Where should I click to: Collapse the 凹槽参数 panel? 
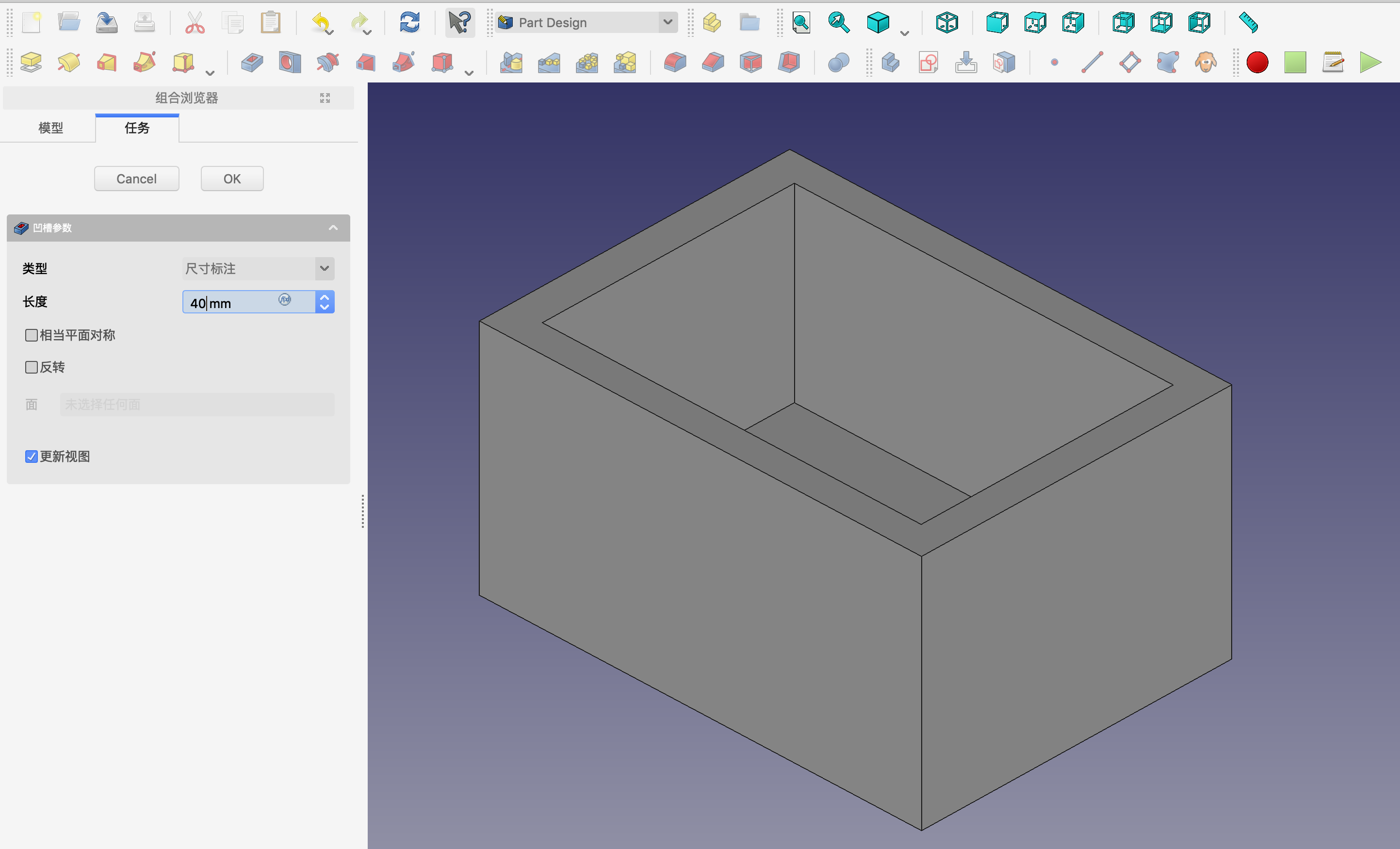tap(333, 228)
